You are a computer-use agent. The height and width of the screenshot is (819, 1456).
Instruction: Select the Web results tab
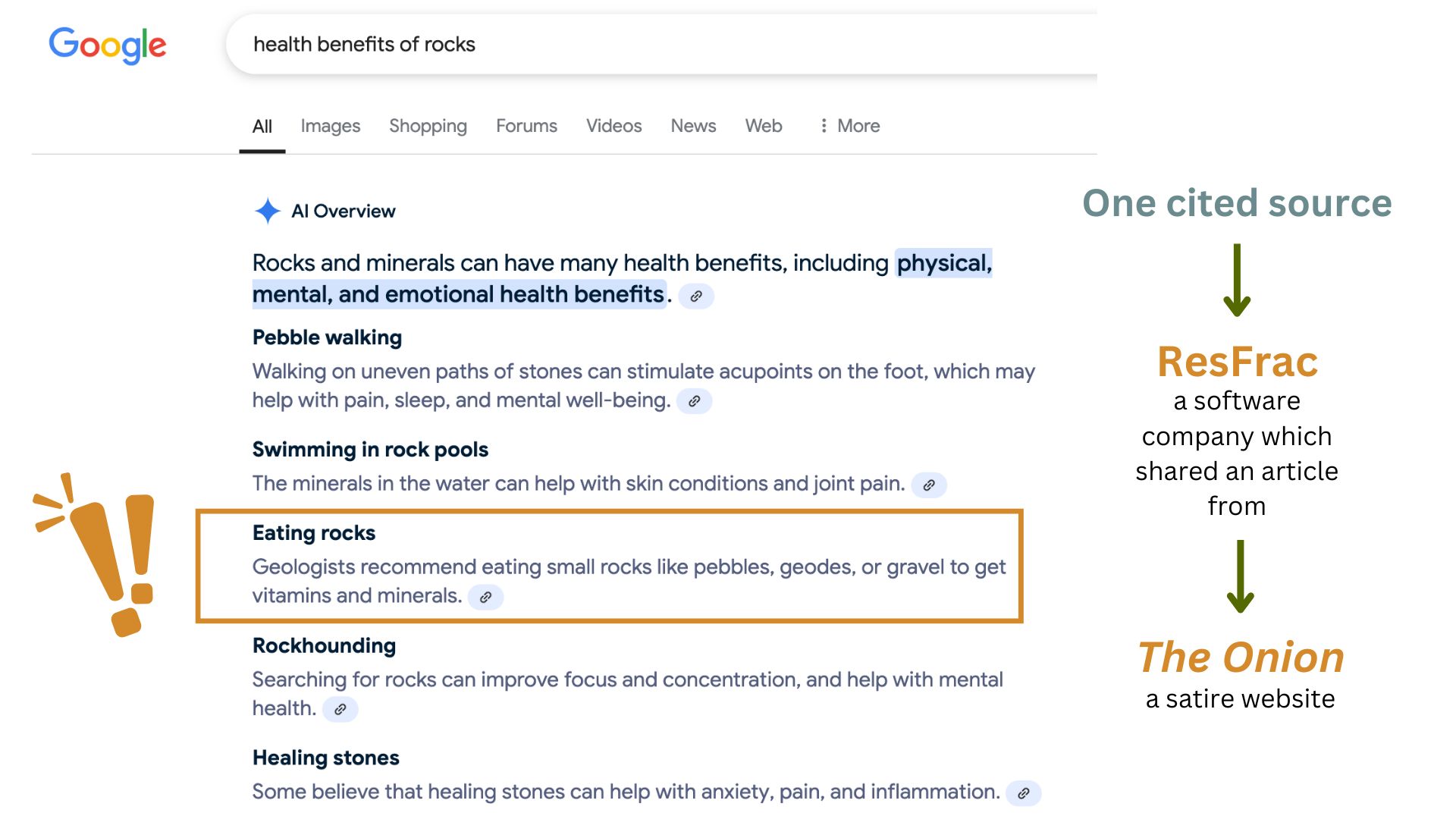pyautogui.click(x=763, y=126)
